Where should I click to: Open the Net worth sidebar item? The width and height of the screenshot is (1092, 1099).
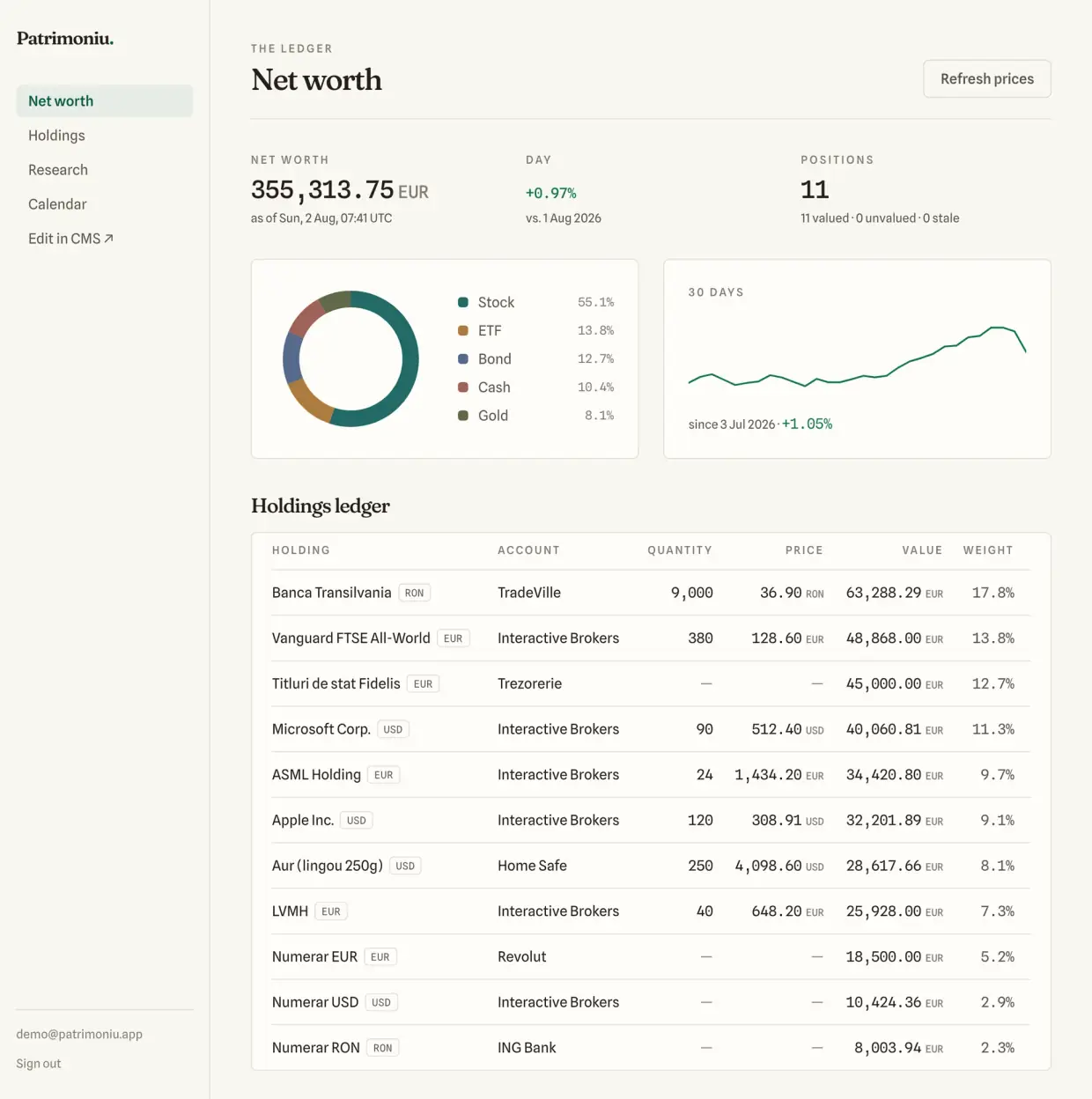[104, 101]
